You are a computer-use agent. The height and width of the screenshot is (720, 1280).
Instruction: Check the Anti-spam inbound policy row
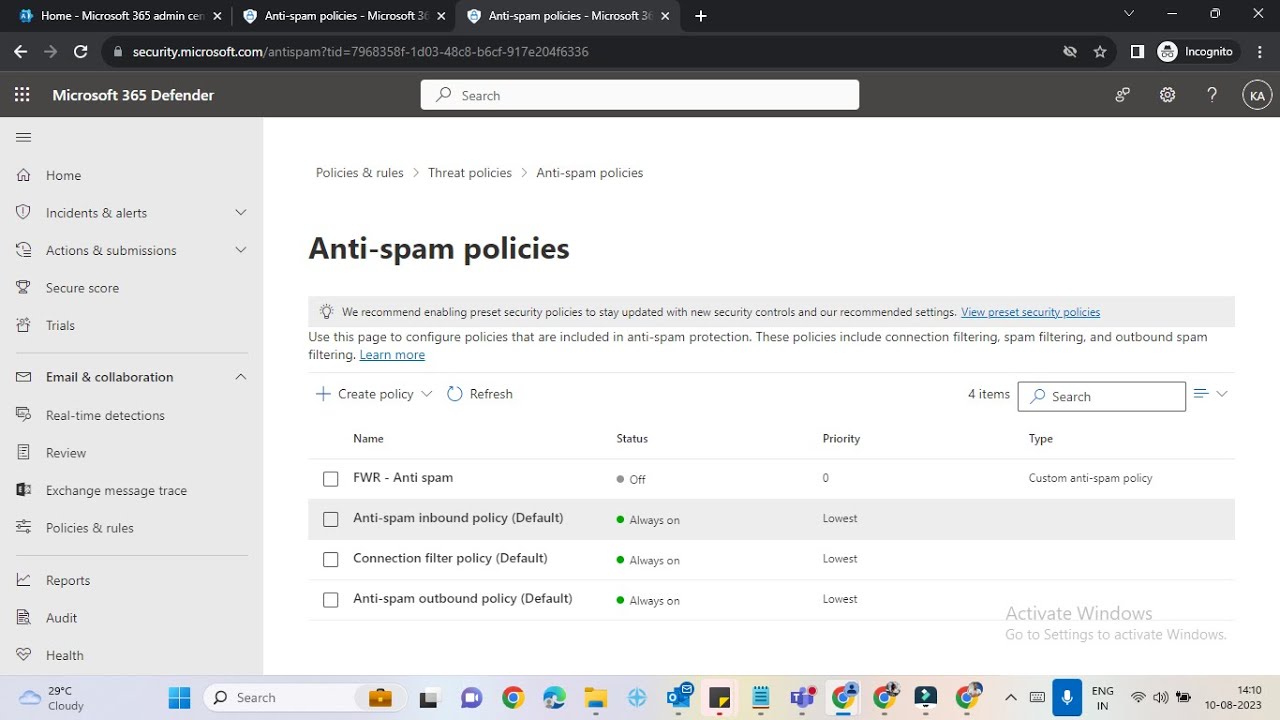pos(331,519)
